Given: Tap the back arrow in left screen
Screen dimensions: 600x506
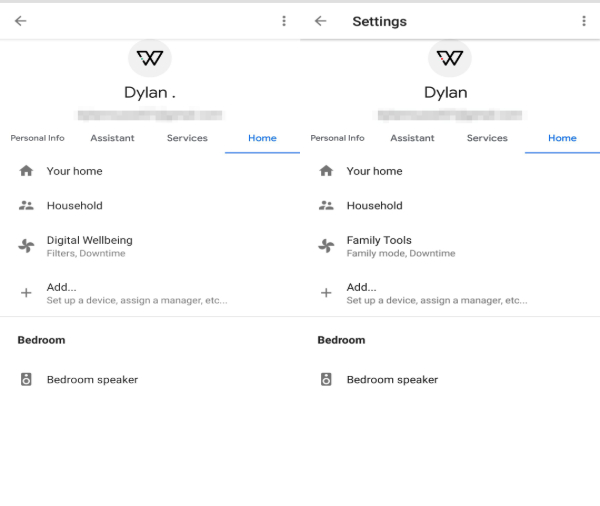Looking at the screenshot, I should [x=20, y=21].
